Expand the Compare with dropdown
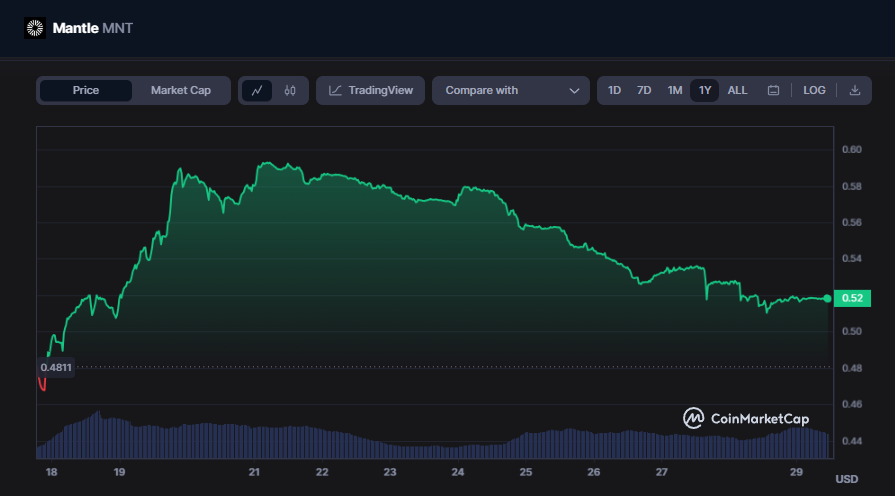The height and width of the screenshot is (496, 895). tap(511, 90)
